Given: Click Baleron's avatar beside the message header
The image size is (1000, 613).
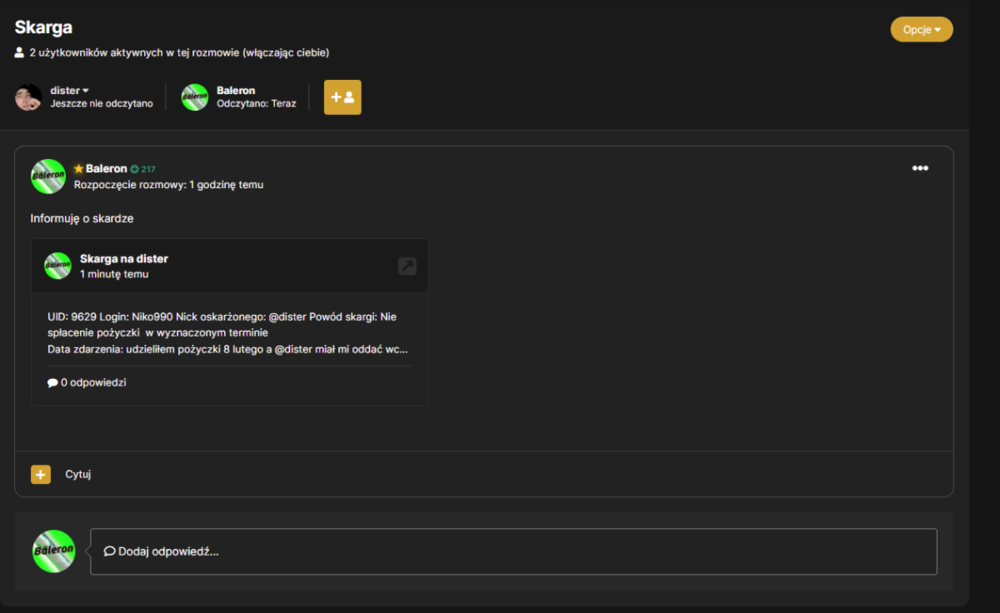Looking at the screenshot, I should point(48,176).
